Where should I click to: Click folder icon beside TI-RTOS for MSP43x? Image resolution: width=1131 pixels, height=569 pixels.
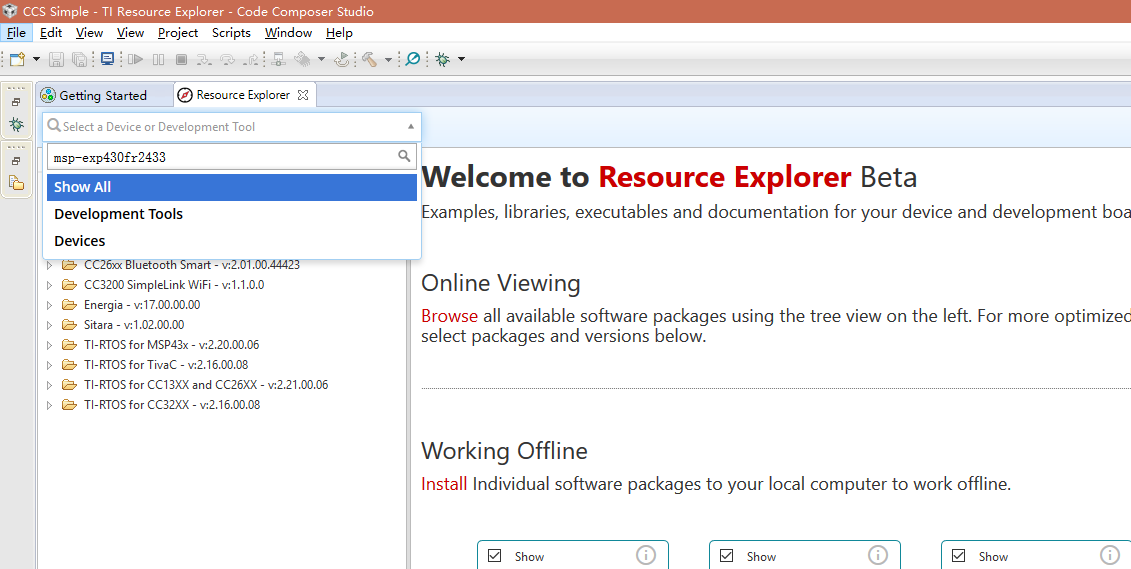click(69, 345)
